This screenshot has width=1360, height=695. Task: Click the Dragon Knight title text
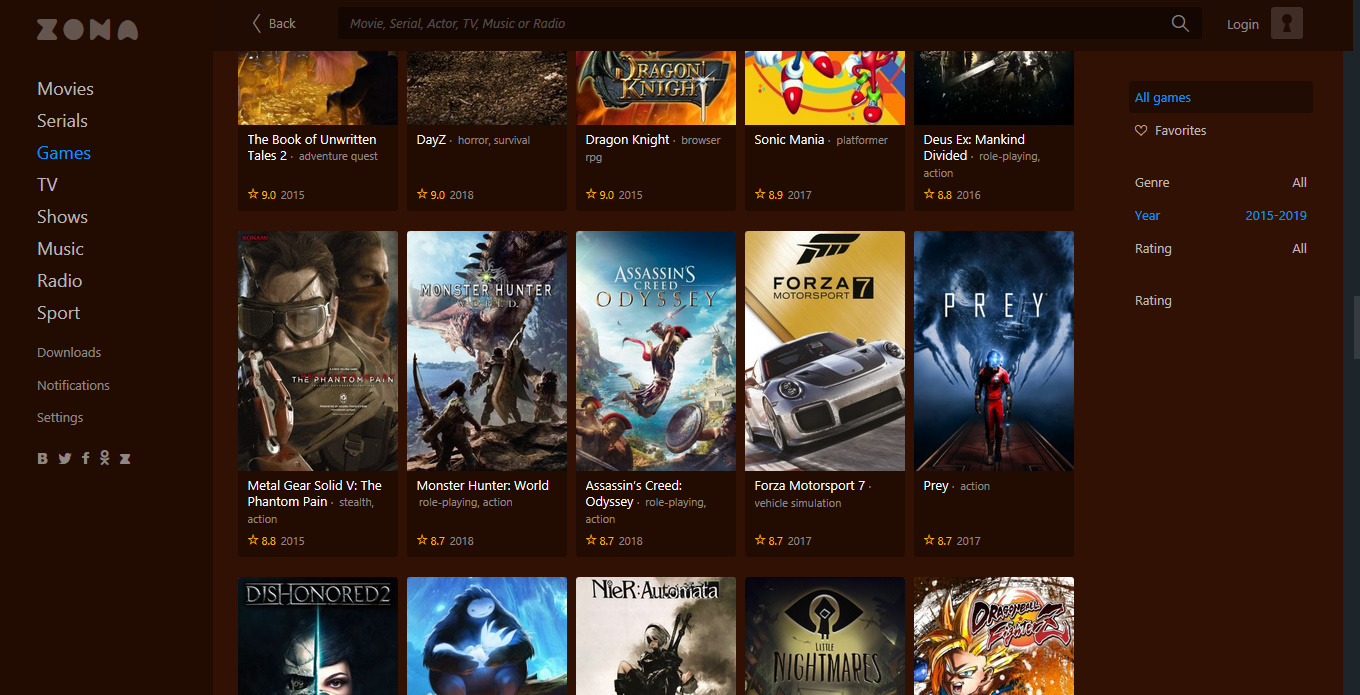pos(627,140)
